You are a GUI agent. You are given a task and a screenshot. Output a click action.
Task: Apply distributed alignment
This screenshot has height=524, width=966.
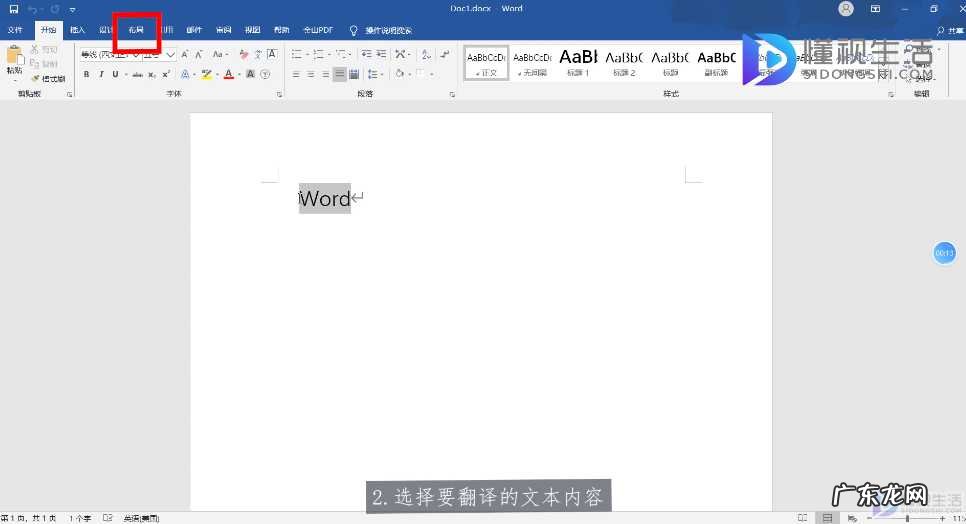pos(354,75)
